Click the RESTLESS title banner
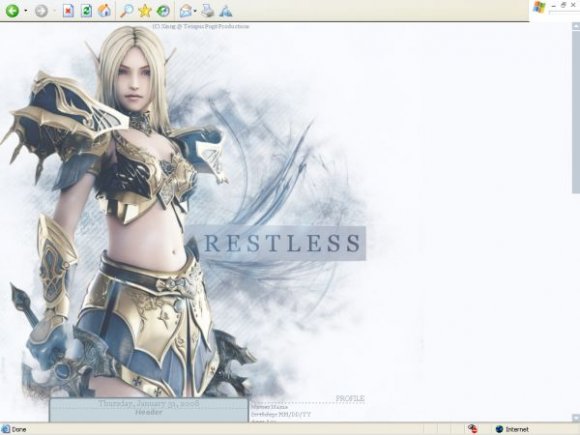This screenshot has width=580, height=435. pyautogui.click(x=276, y=243)
